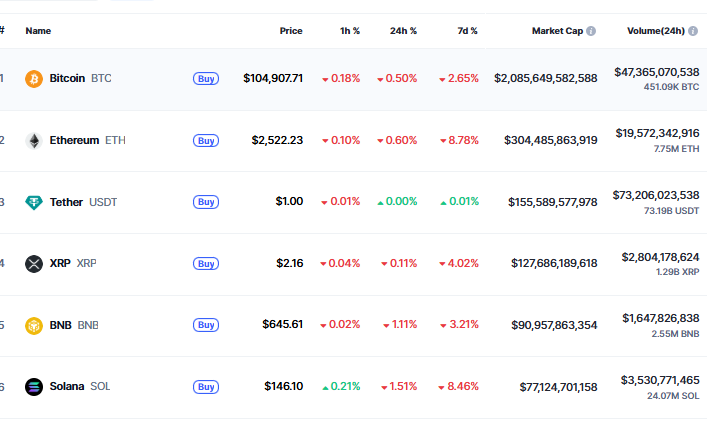Sort table by Price column header

291,31
